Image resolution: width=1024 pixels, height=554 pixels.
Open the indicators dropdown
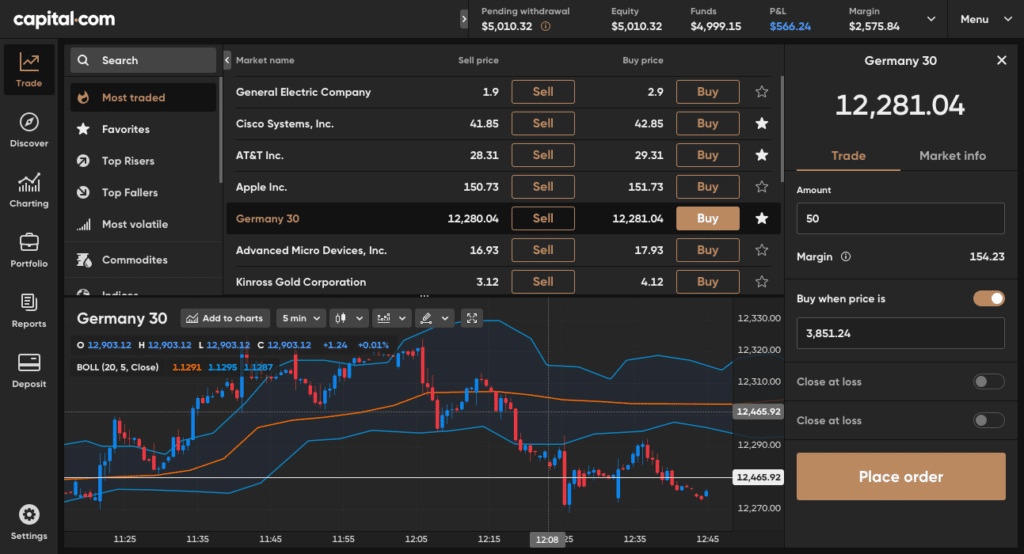391,318
